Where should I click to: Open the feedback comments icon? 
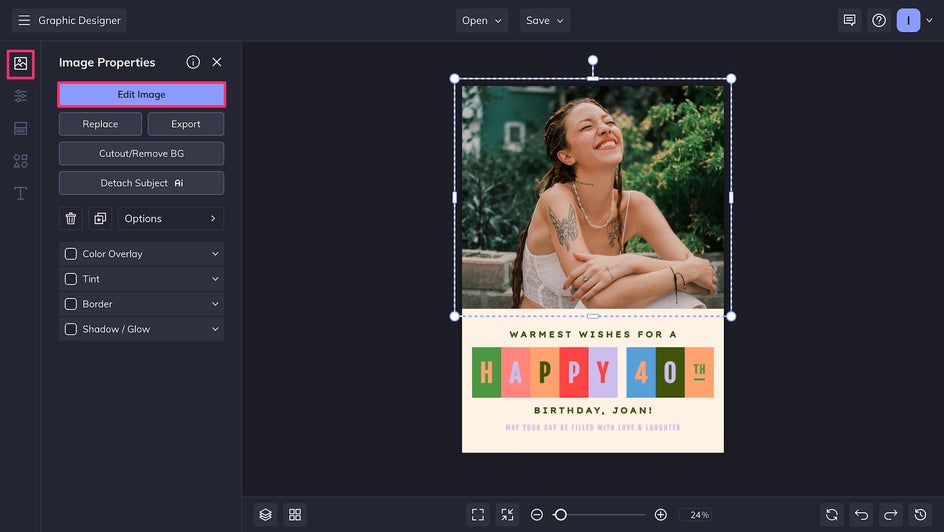pyautogui.click(x=849, y=20)
